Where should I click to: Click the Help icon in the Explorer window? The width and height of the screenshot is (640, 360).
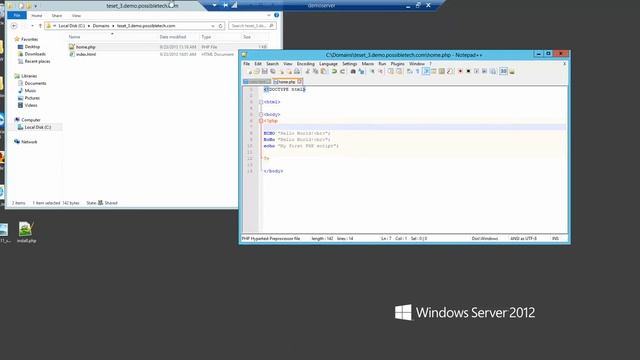coord(276,15)
